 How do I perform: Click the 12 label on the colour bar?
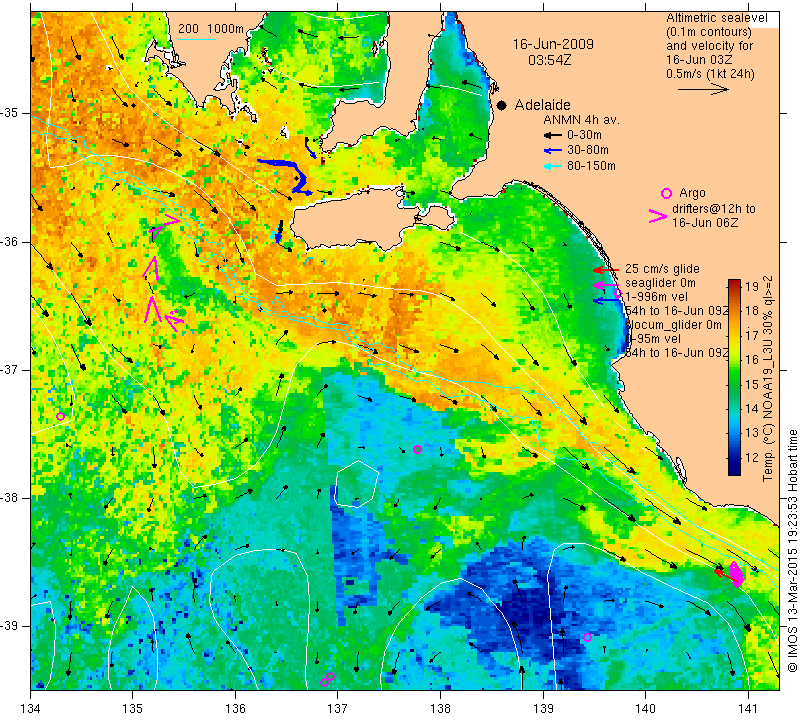tap(752, 457)
